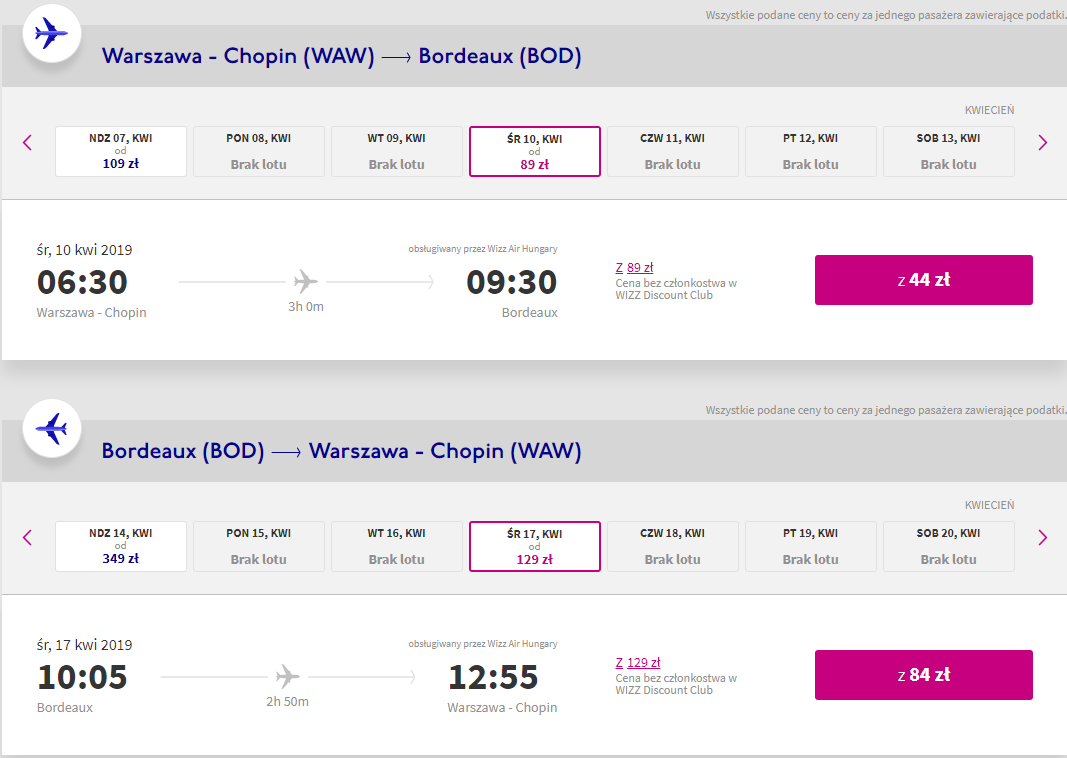Click the 89 zł non-member price link
This screenshot has height=758, width=1067.
coord(639,267)
